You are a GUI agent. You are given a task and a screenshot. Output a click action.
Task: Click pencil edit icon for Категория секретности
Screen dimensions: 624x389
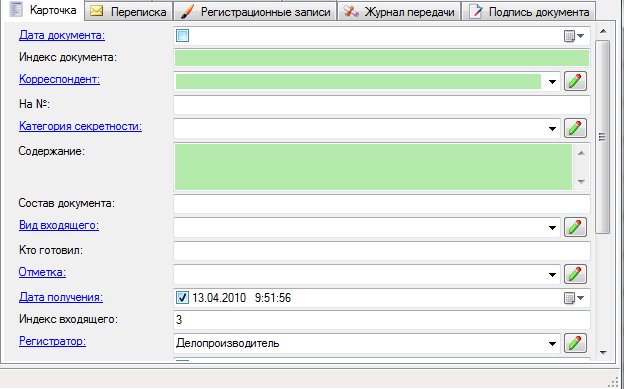575,128
